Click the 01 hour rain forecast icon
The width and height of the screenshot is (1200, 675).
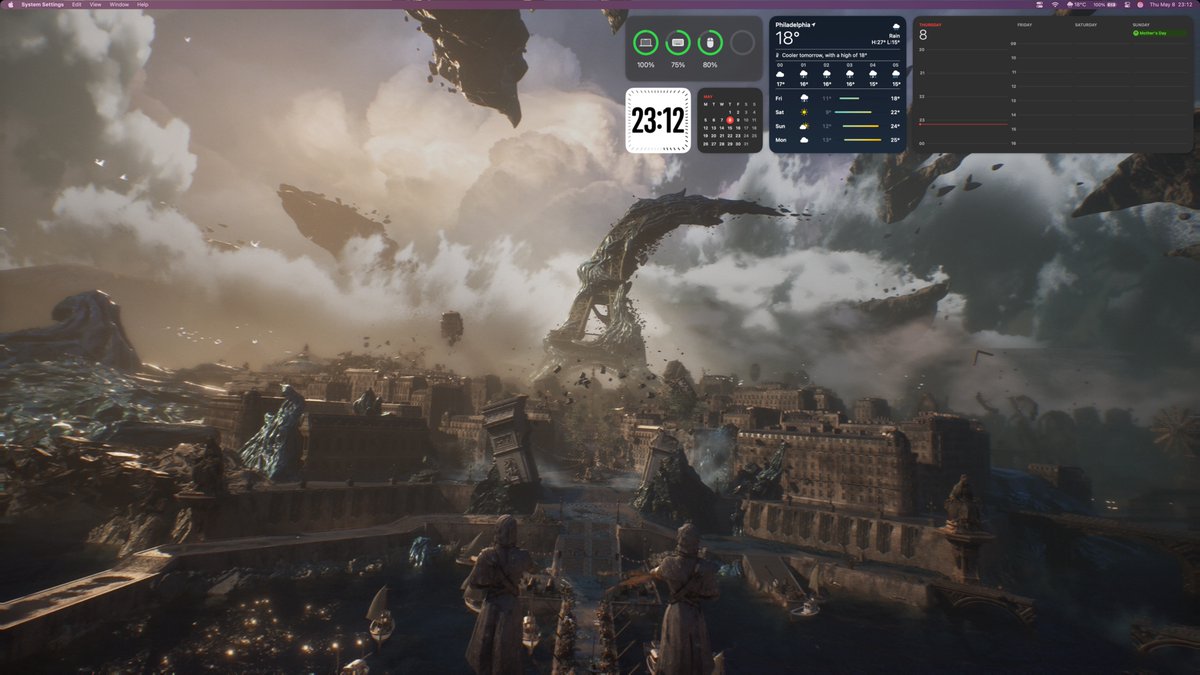point(803,74)
